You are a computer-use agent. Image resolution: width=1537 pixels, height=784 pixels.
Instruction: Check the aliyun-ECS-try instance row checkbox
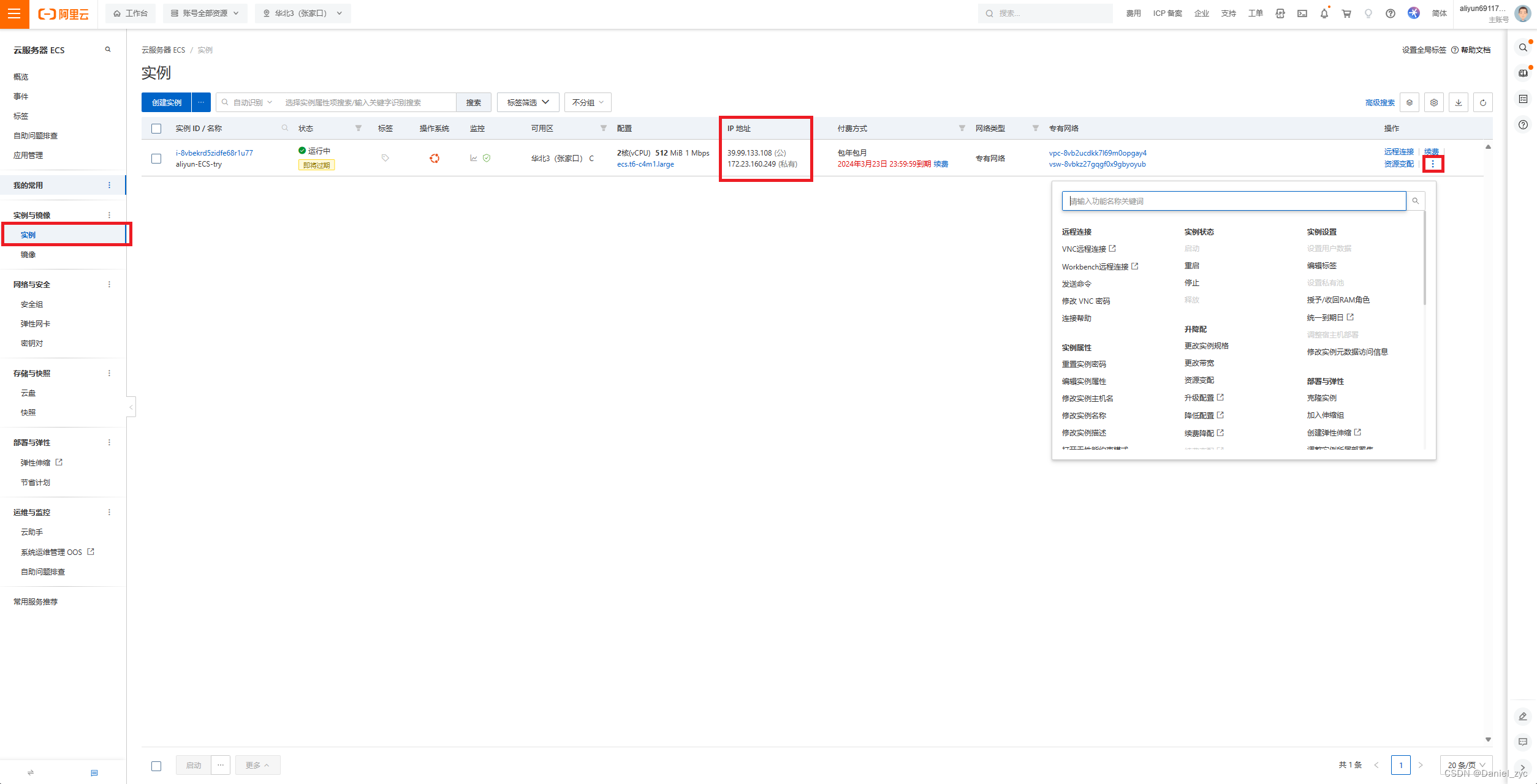(x=156, y=159)
